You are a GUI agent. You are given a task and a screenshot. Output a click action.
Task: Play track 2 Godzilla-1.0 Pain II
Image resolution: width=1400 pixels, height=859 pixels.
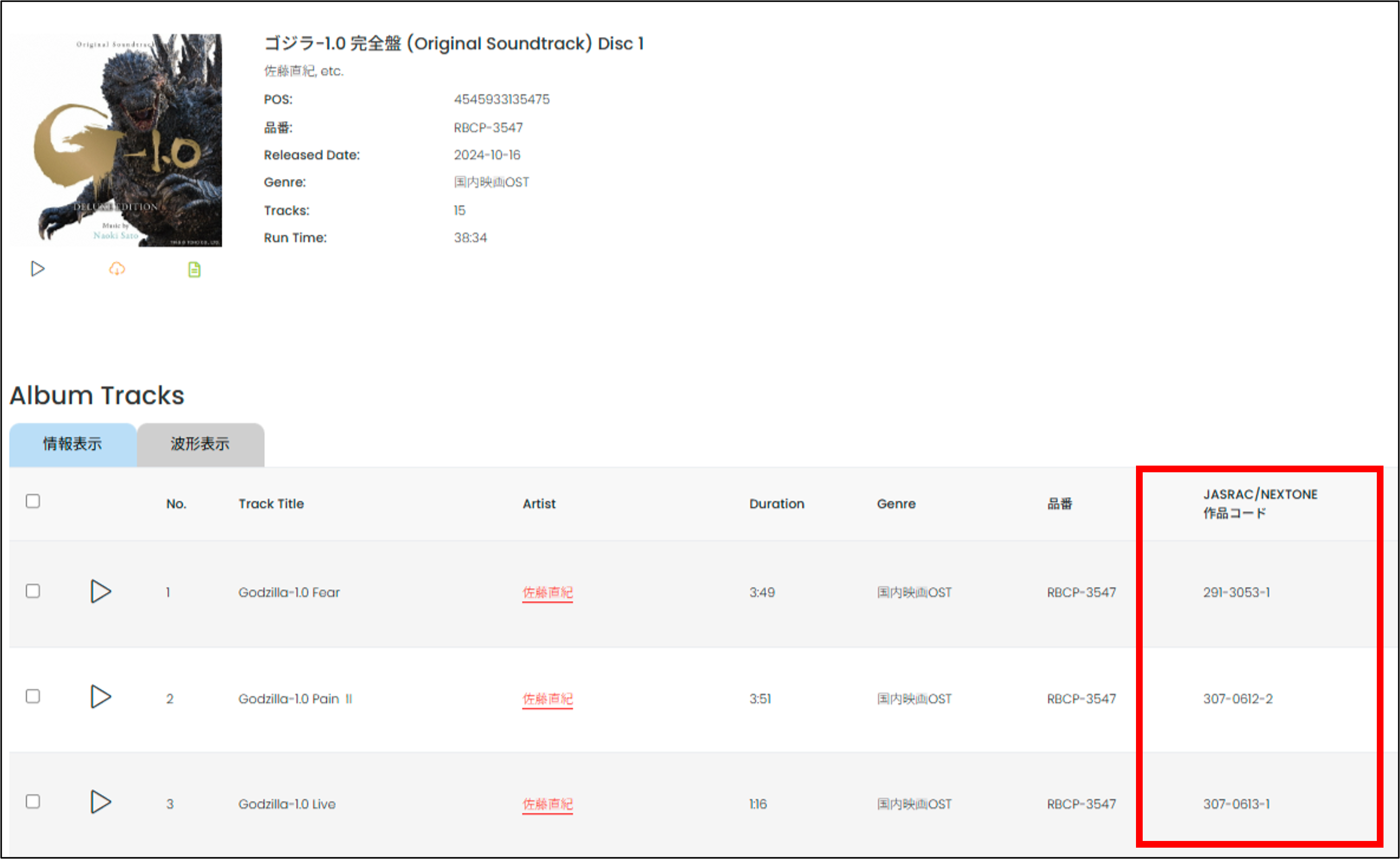(x=101, y=697)
